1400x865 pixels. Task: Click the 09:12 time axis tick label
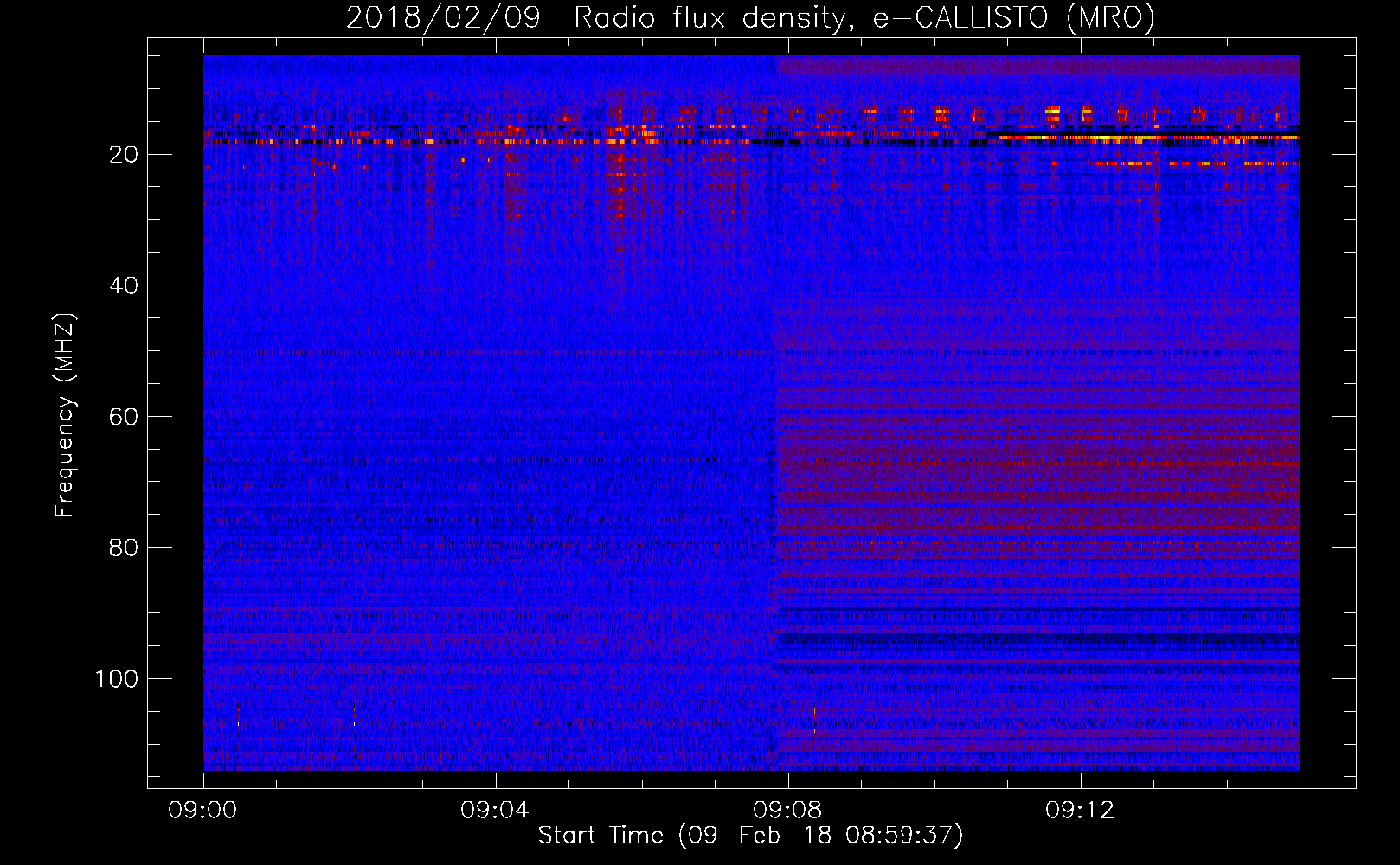(x=1081, y=811)
